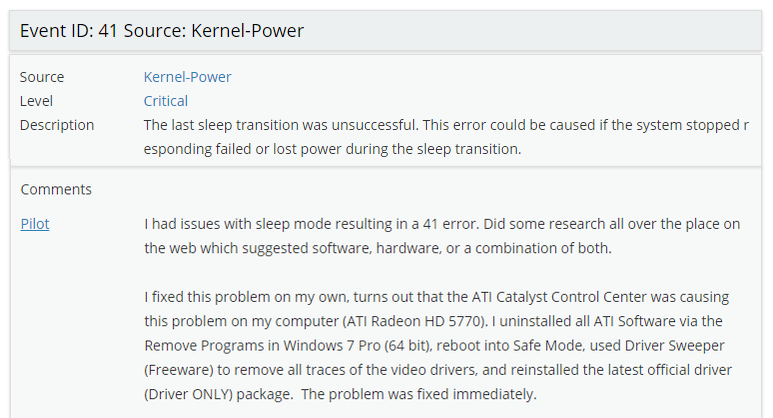Screen dimensions: 773x418
Task: Click the Critical level link
Action: coord(165,101)
